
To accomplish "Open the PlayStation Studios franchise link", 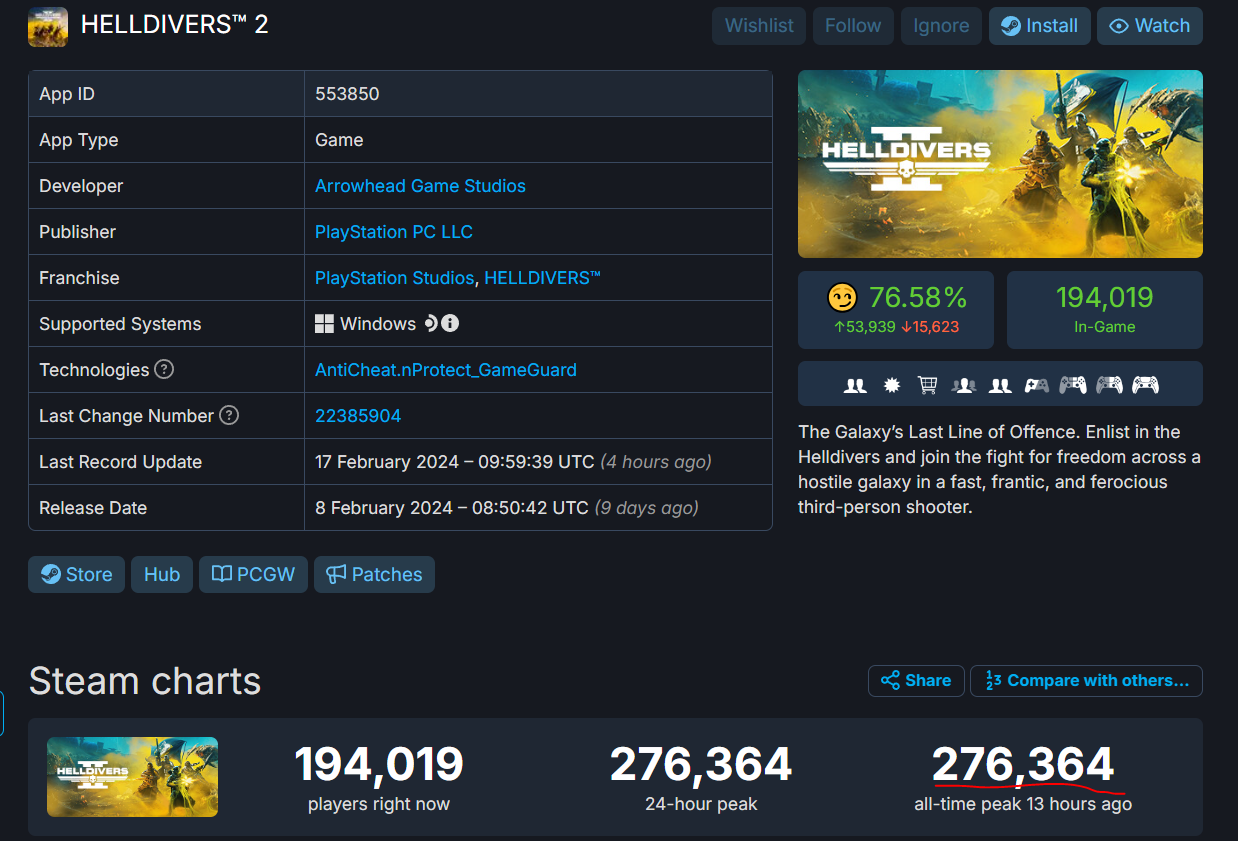I will pos(394,278).
